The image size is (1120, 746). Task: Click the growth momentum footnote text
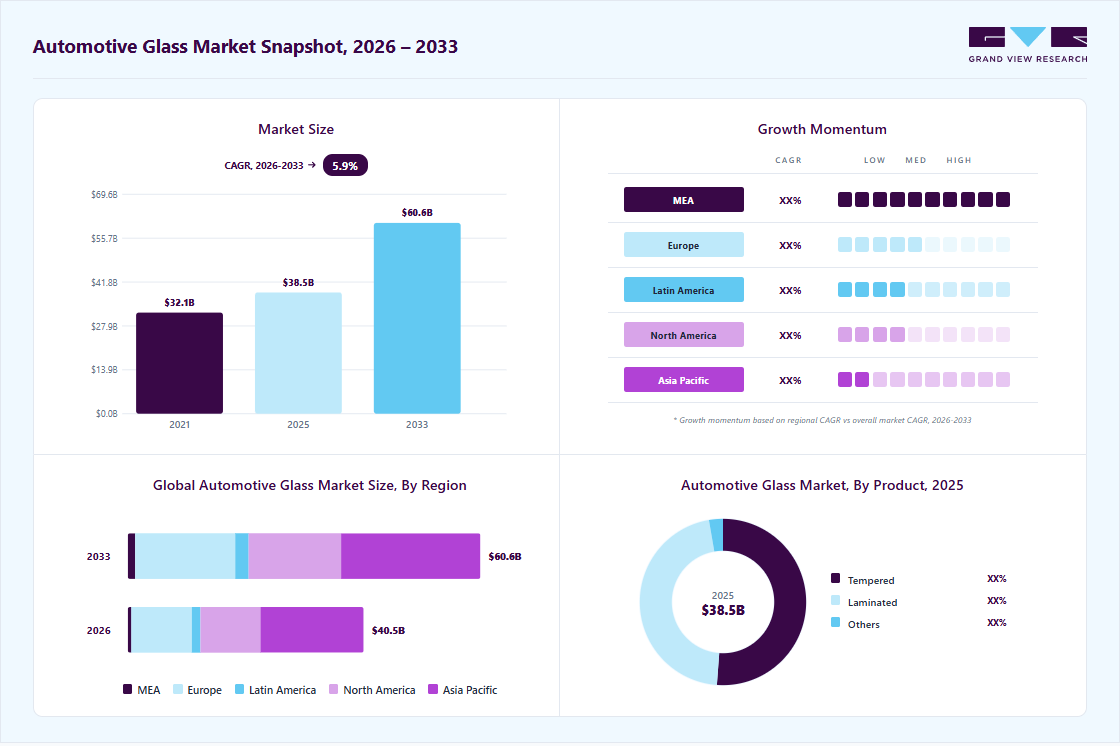click(822, 420)
